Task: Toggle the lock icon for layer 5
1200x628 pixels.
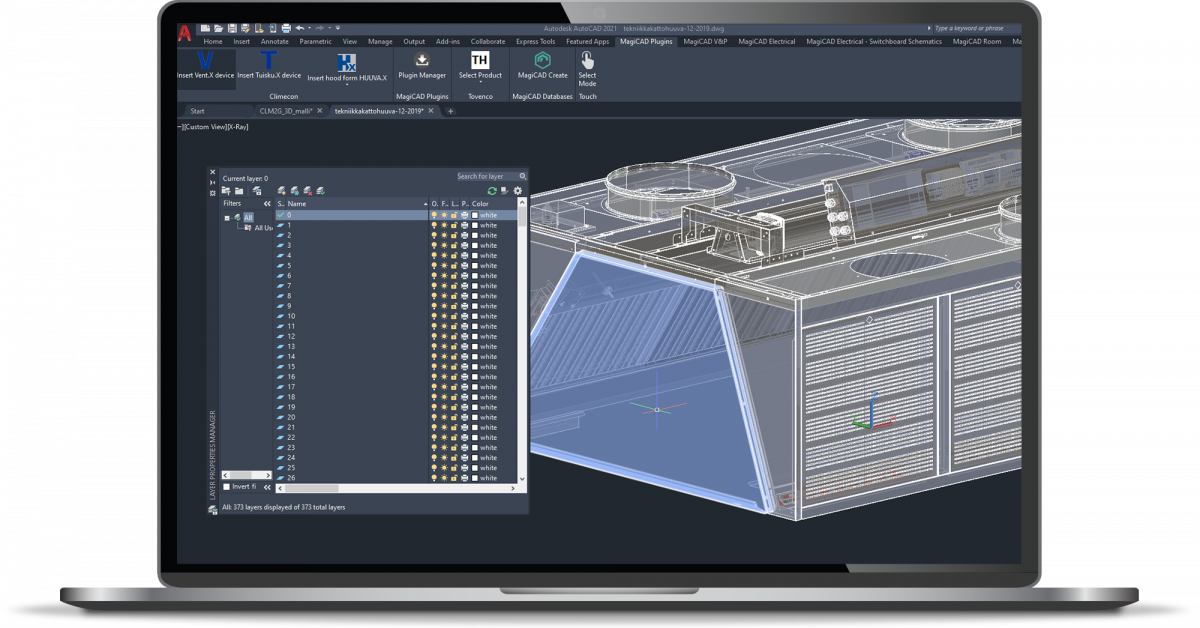Action: click(454, 265)
